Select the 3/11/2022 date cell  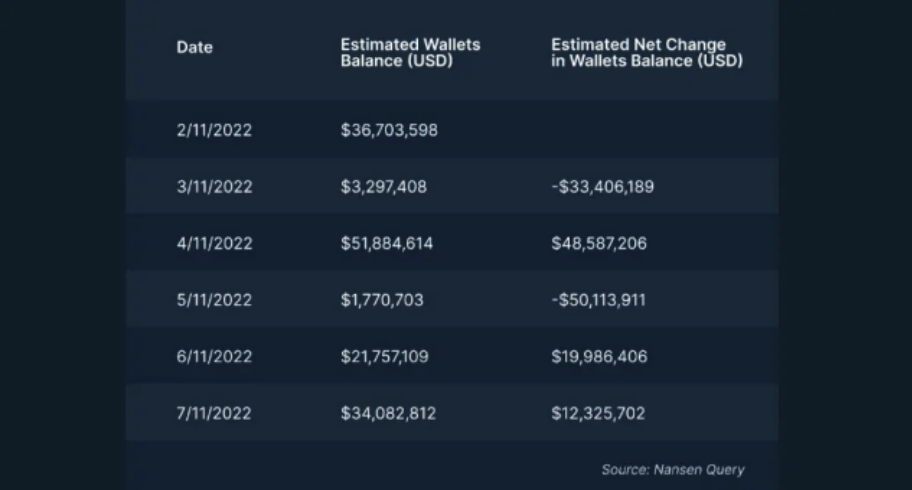click(x=214, y=187)
